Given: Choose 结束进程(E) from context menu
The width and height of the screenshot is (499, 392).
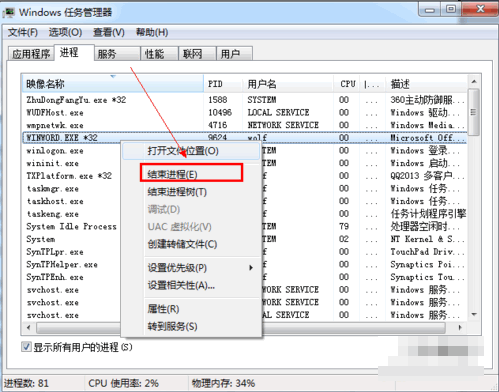Looking at the screenshot, I should [191, 173].
